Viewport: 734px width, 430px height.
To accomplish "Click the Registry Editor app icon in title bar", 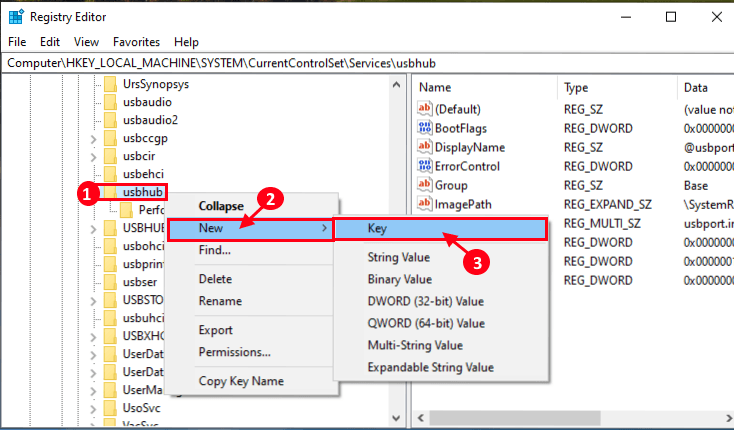I will pos(16,17).
